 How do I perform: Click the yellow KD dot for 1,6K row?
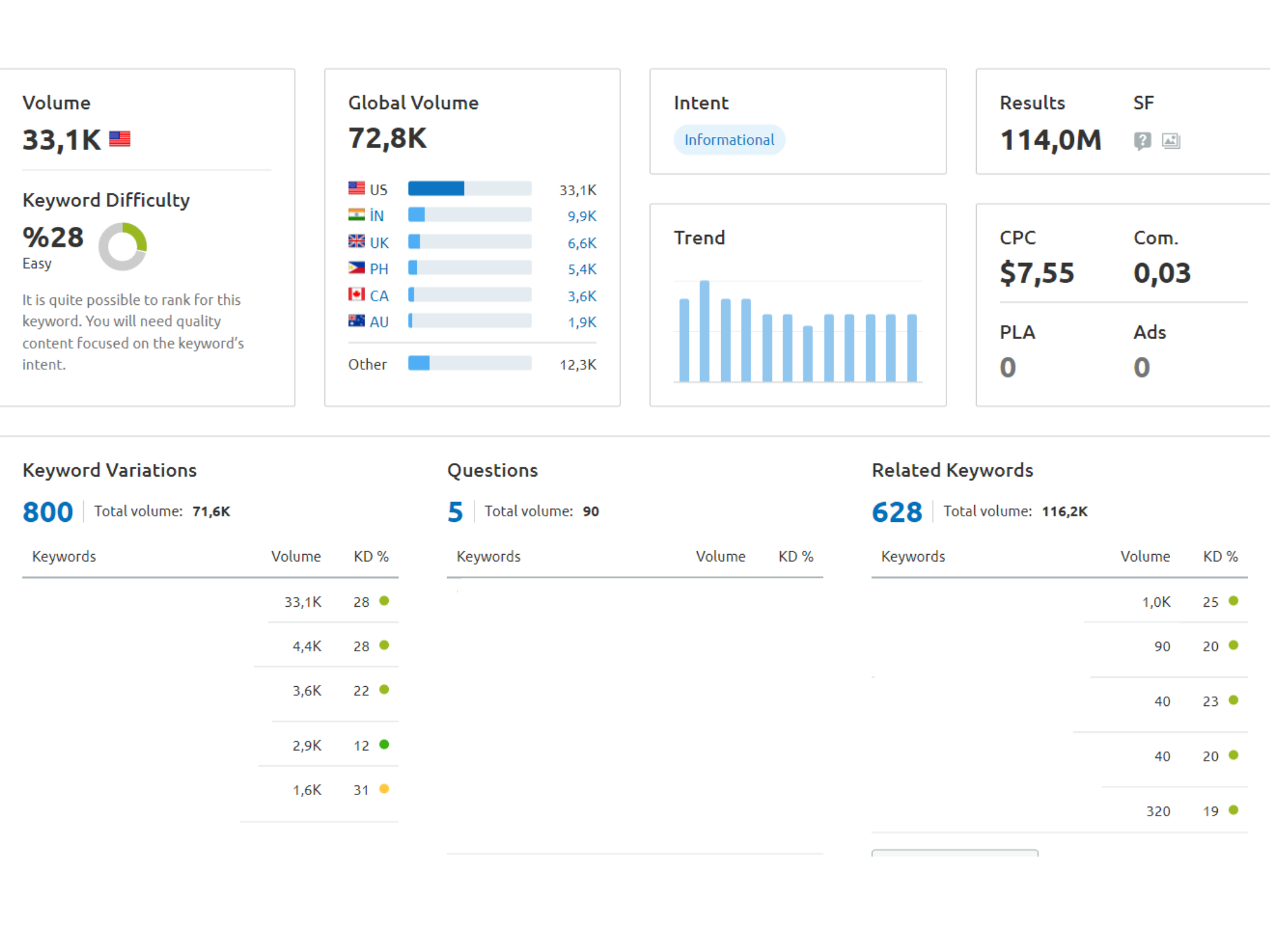pyautogui.click(x=384, y=789)
